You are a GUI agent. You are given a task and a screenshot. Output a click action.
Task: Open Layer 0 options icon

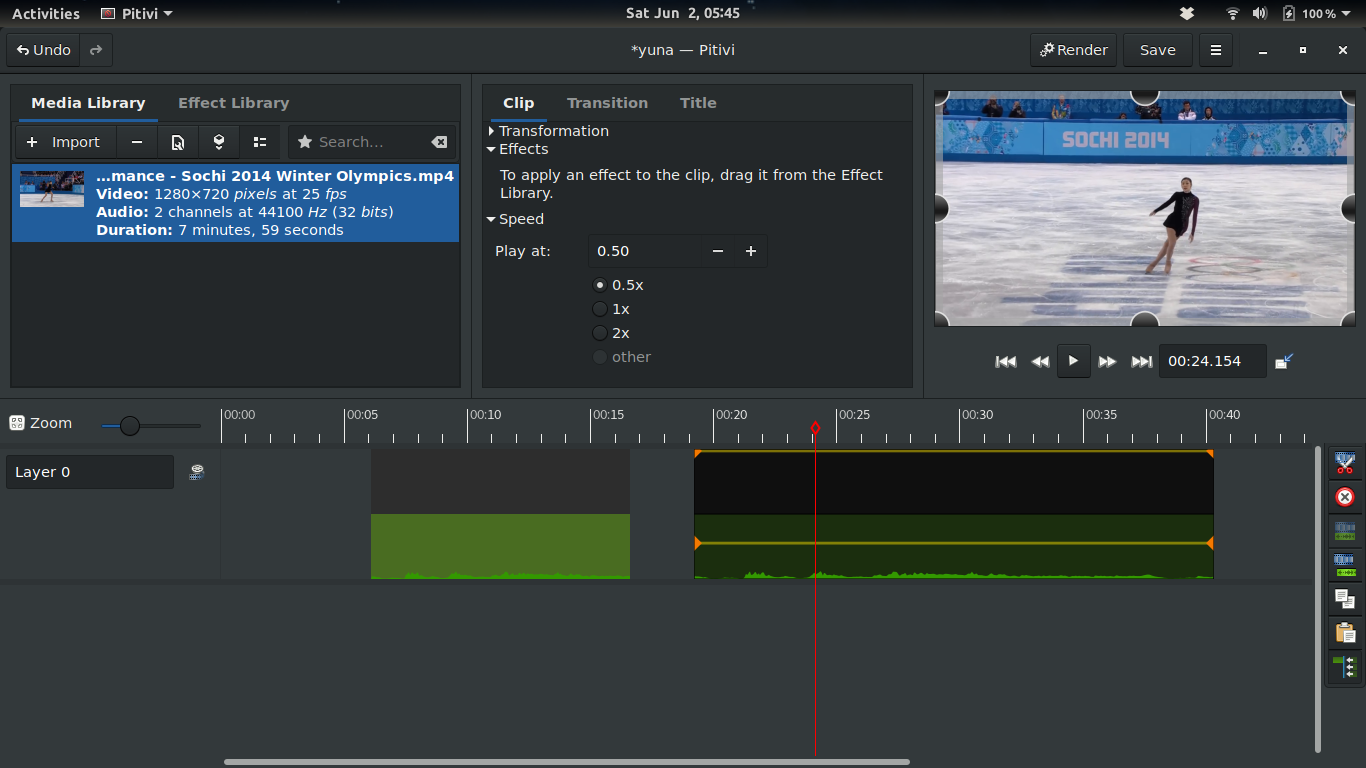[197, 472]
